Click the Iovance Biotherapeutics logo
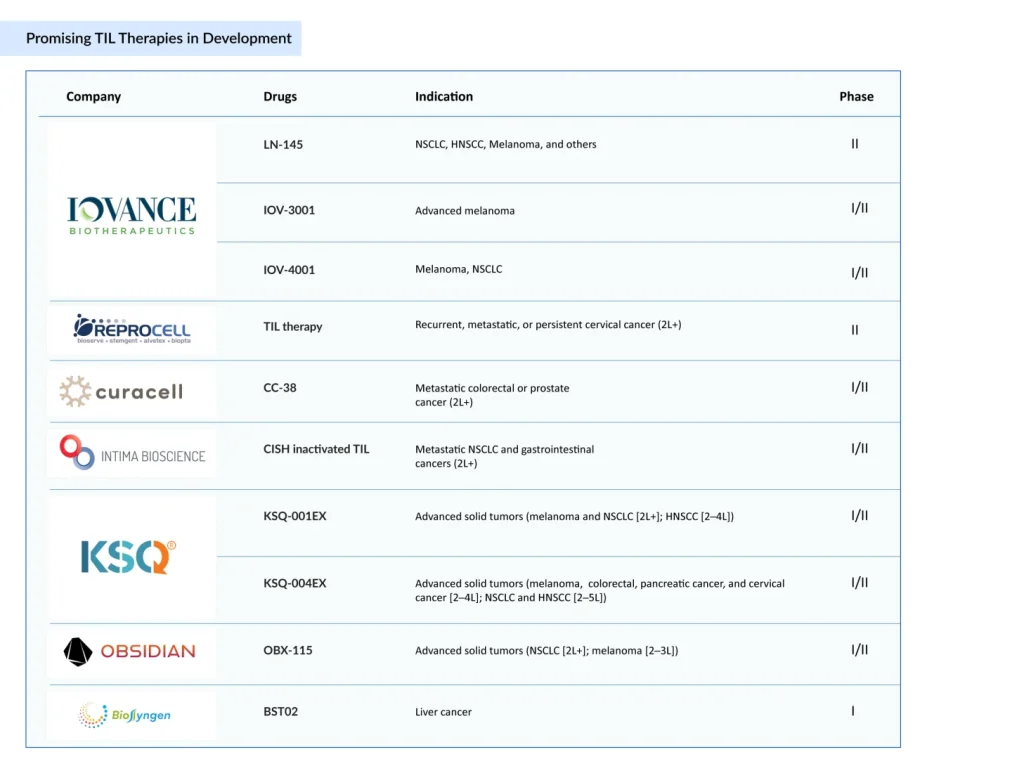 (x=130, y=212)
